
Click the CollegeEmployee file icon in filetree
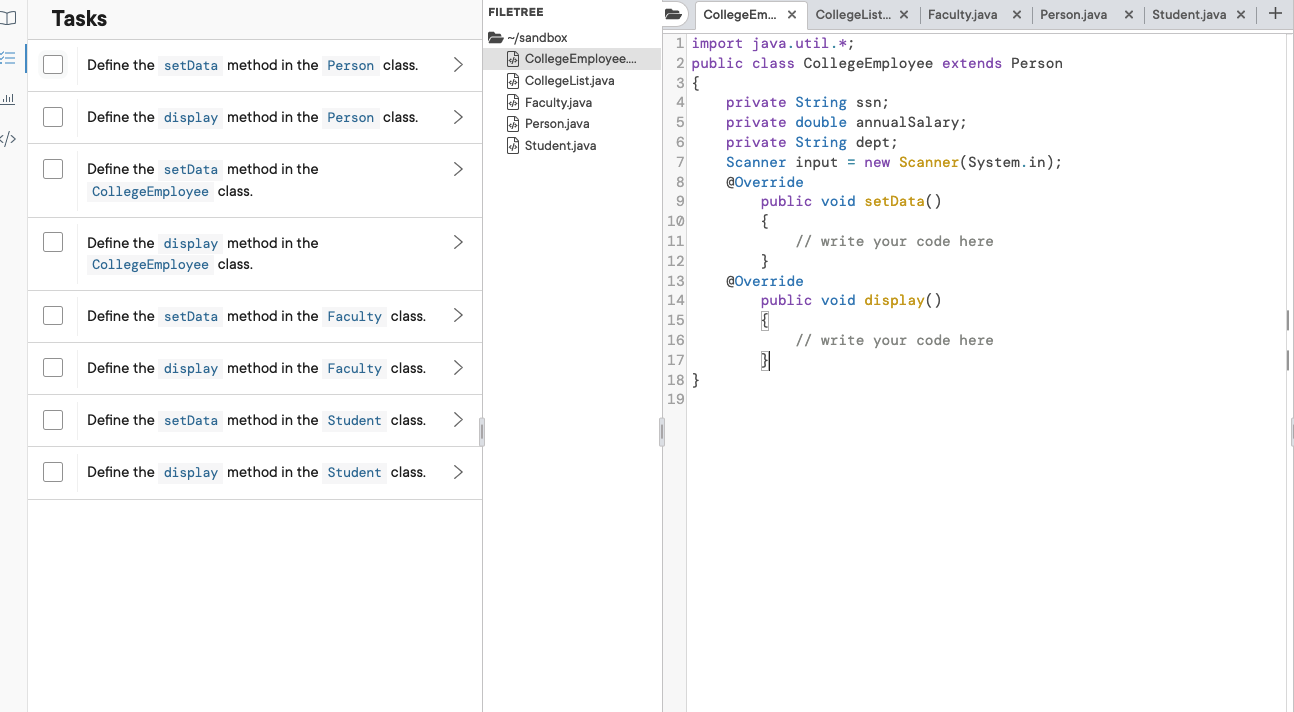click(x=514, y=59)
